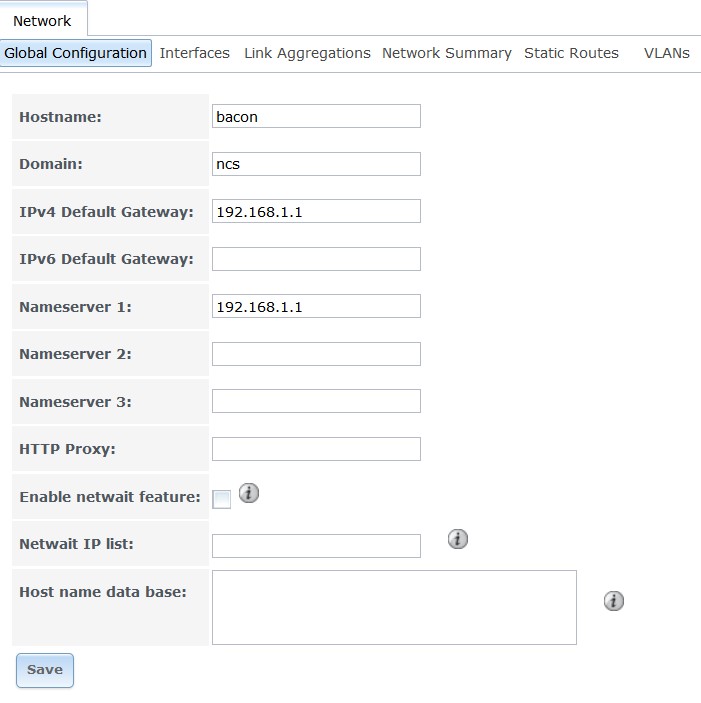The image size is (701, 703).
Task: Focus the Domain input field
Action: click(316, 164)
